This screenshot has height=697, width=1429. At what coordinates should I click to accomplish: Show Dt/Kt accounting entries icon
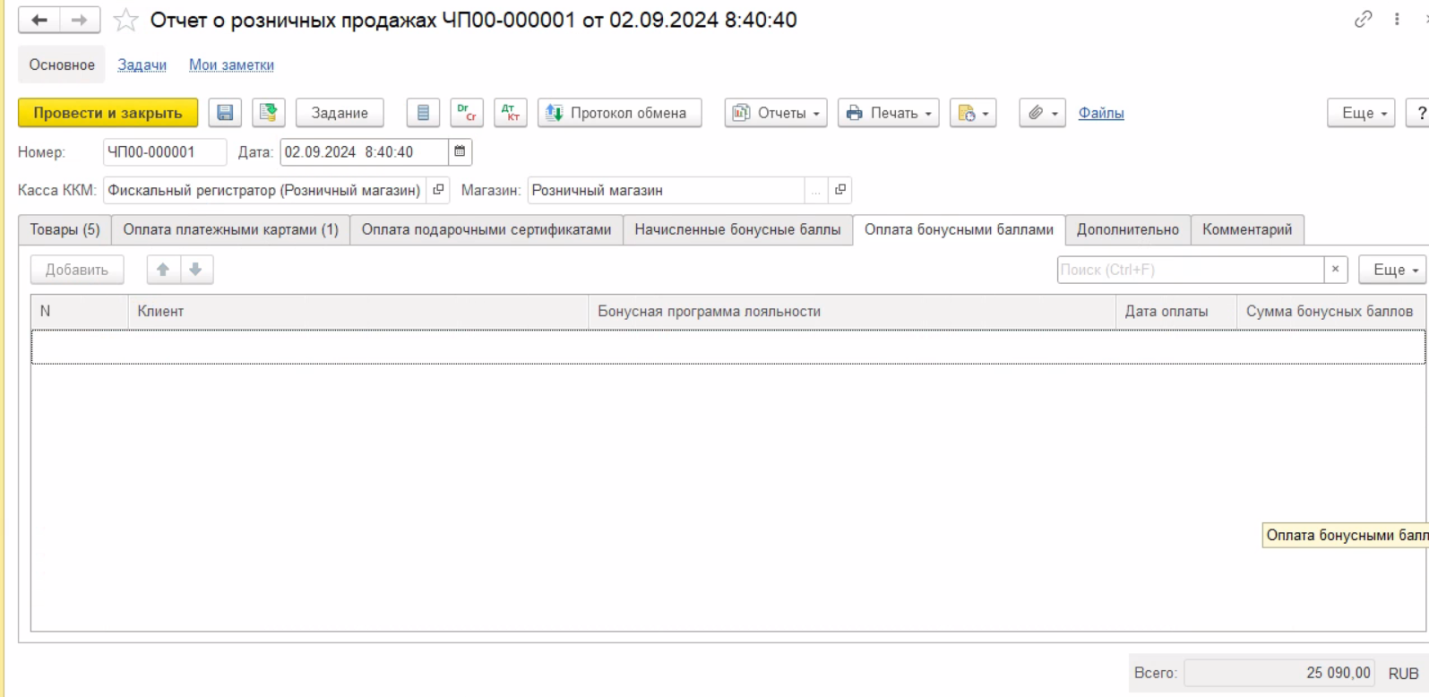pos(467,113)
